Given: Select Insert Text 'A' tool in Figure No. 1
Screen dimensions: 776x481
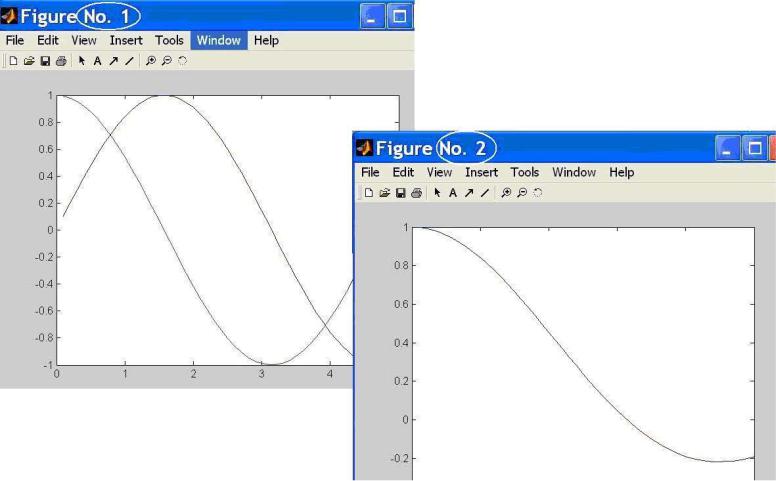Looking at the screenshot, I should point(97,61).
